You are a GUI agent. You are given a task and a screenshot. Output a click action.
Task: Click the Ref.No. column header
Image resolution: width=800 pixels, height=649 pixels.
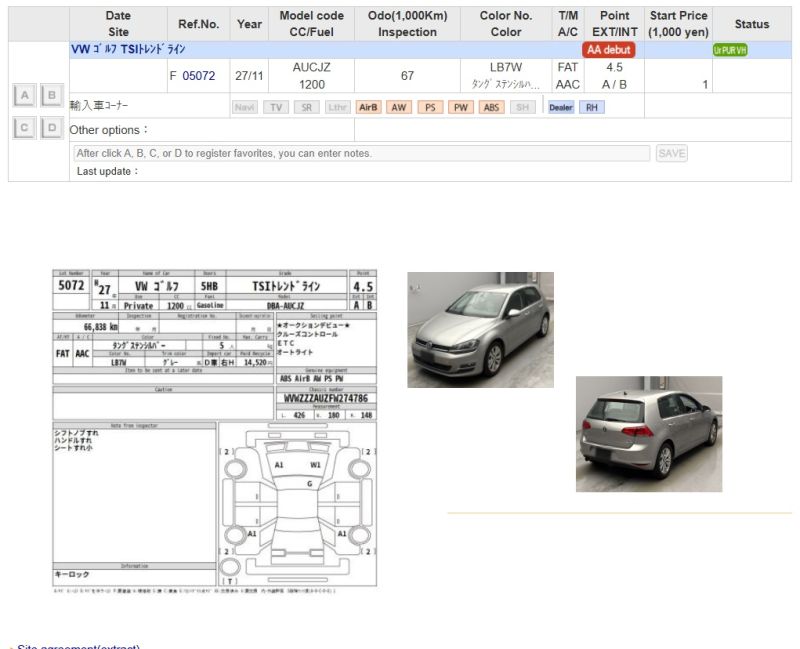pyautogui.click(x=198, y=24)
